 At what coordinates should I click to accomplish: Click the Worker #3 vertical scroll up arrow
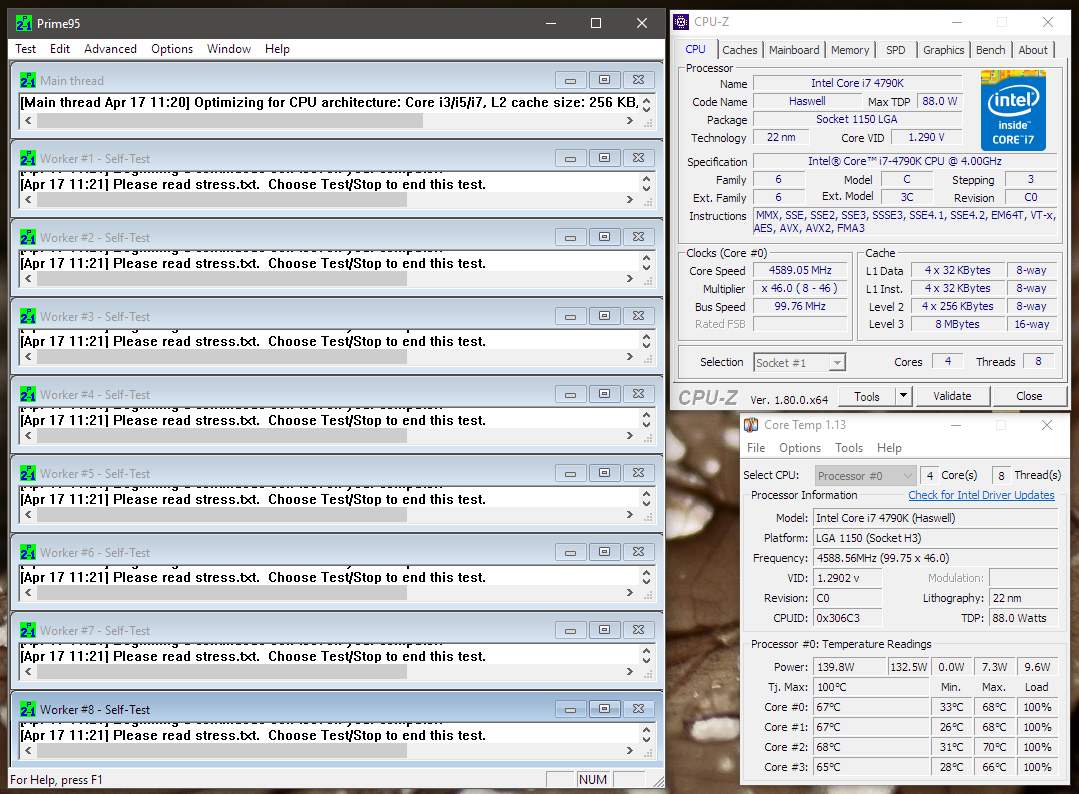point(646,336)
